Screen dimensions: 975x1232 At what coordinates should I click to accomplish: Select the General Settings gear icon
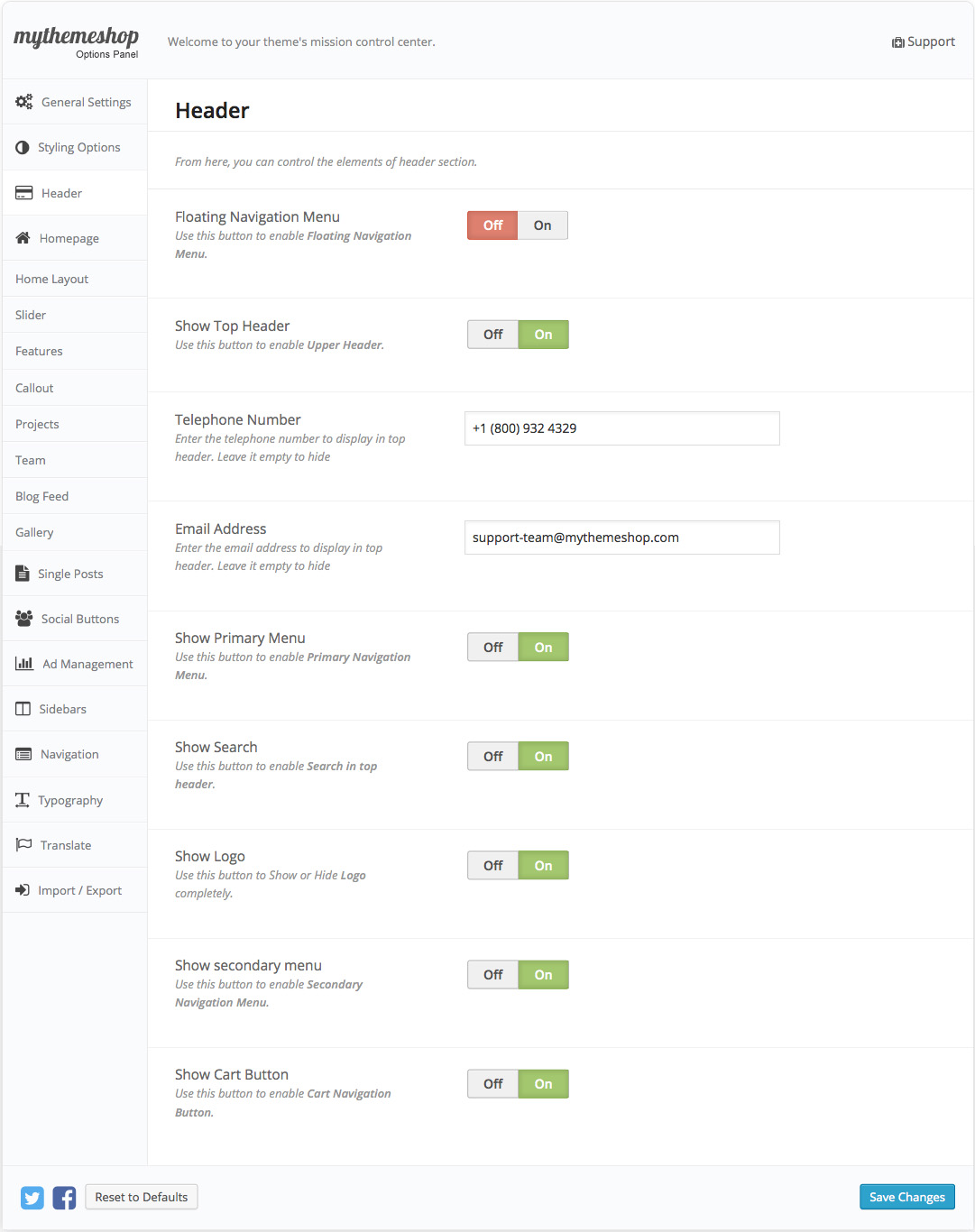pyautogui.click(x=24, y=102)
